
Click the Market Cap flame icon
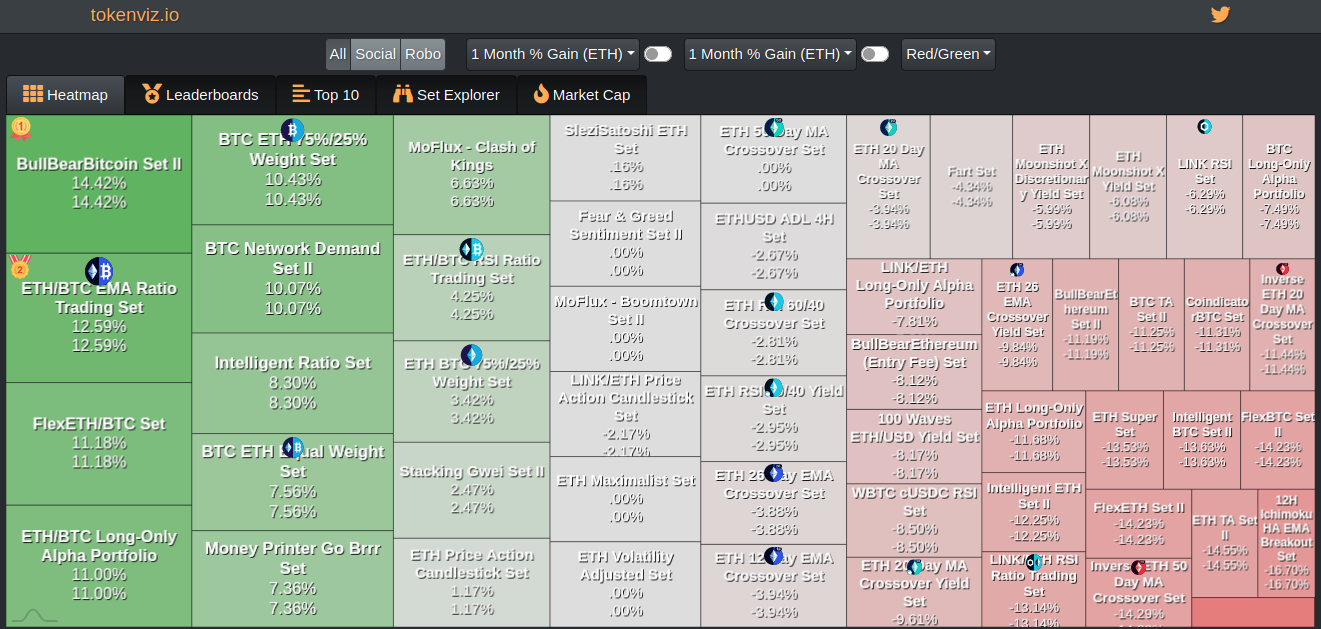pyautogui.click(x=539, y=94)
